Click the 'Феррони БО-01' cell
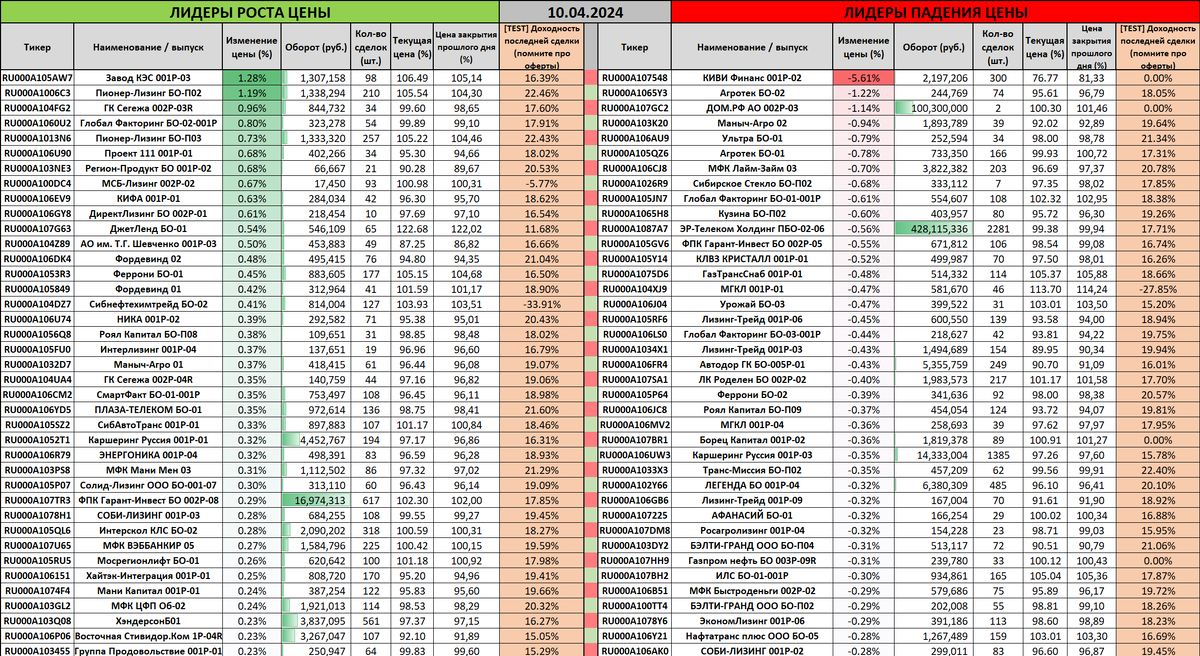 [x=148, y=273]
